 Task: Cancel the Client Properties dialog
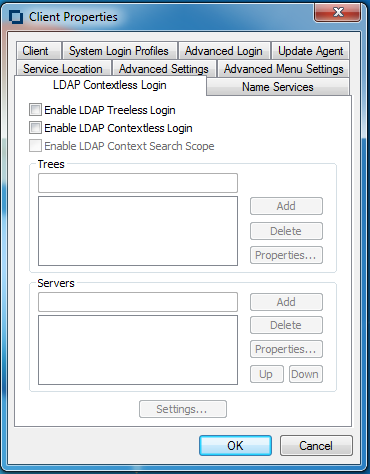tap(316, 445)
